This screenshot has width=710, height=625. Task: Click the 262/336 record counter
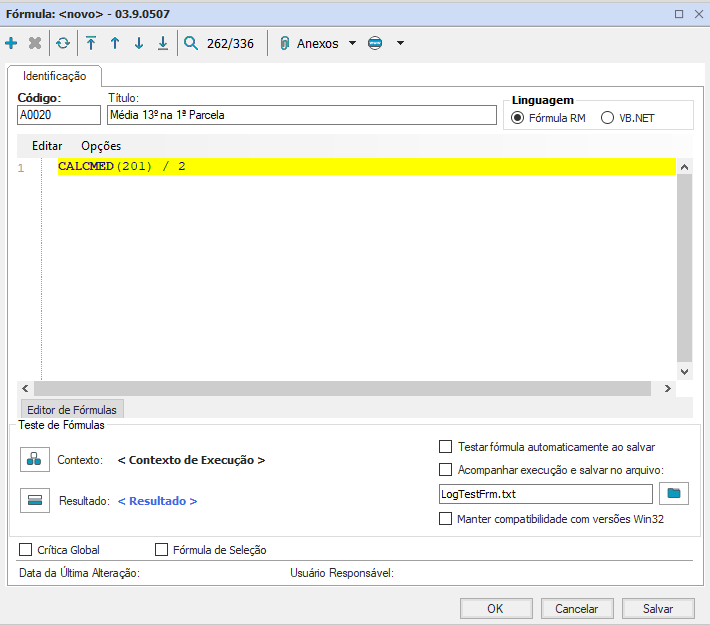click(230, 43)
